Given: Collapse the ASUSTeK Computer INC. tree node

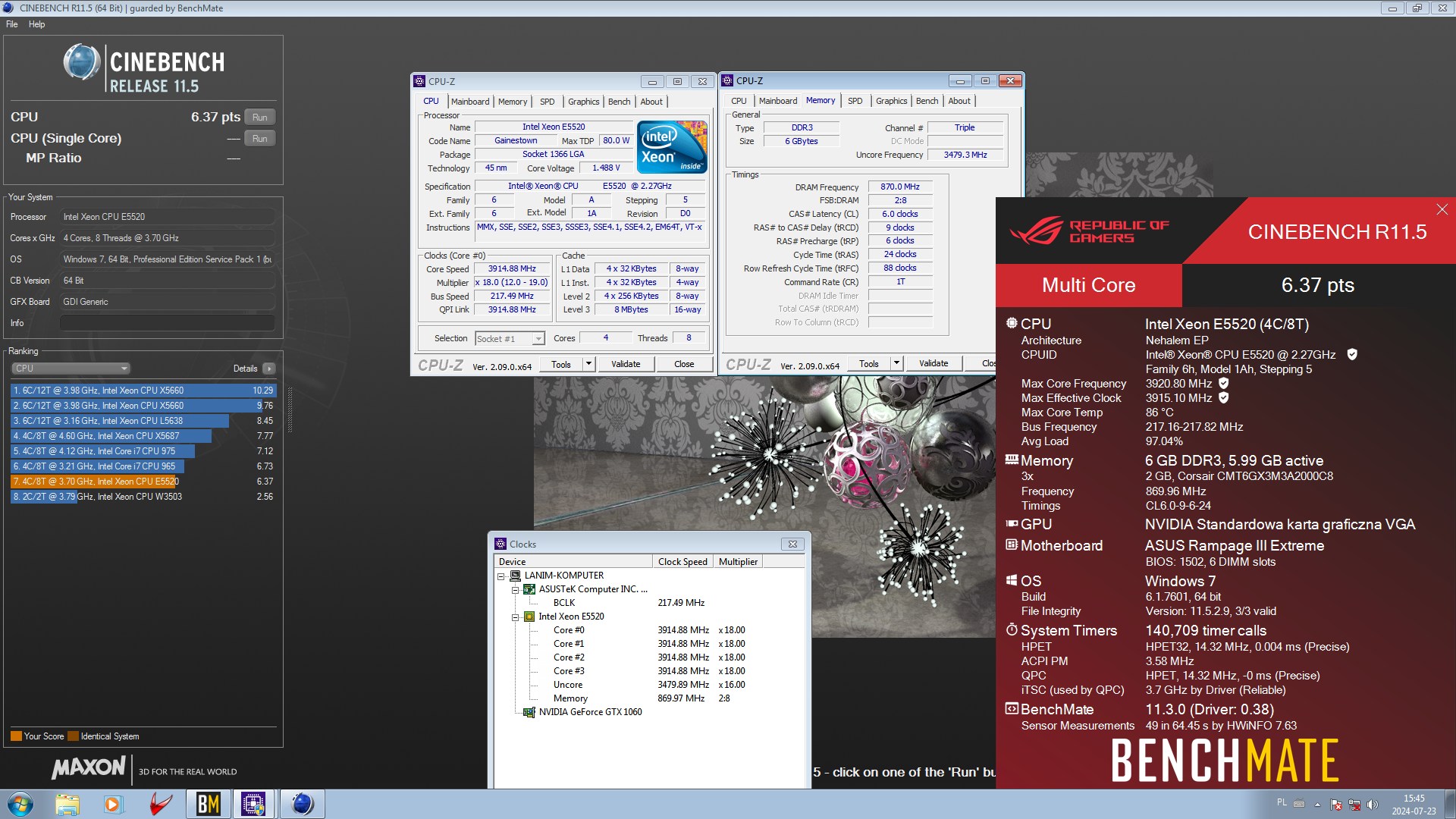Looking at the screenshot, I should 515,590.
